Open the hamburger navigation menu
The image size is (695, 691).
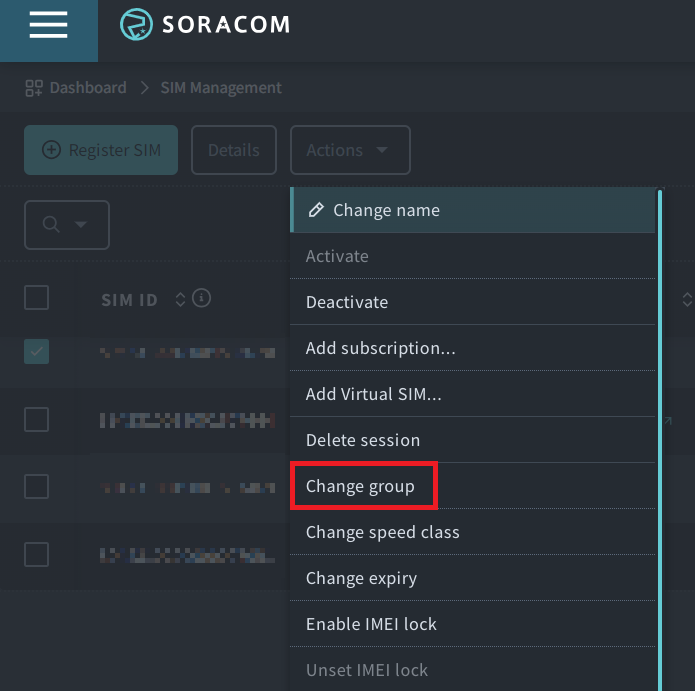(x=48, y=26)
